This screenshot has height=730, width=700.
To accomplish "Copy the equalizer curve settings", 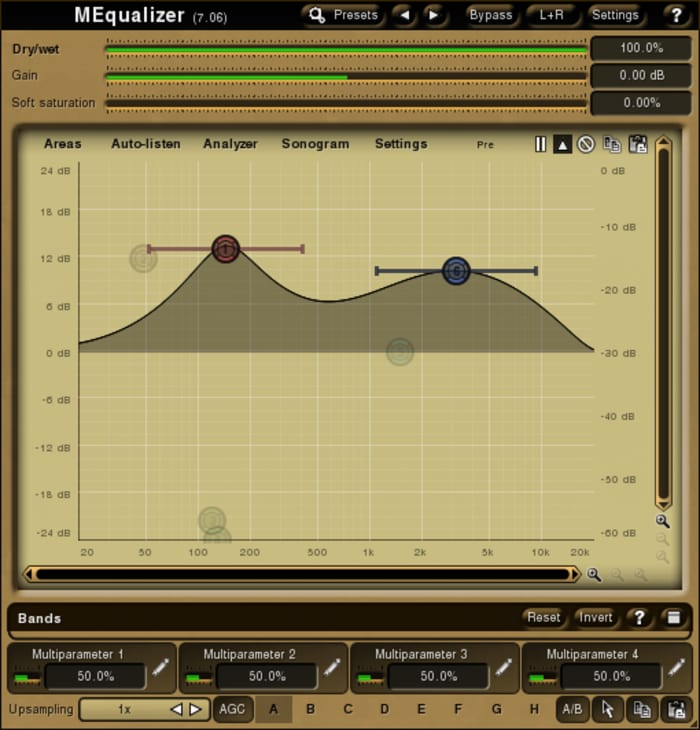I will [x=612, y=144].
